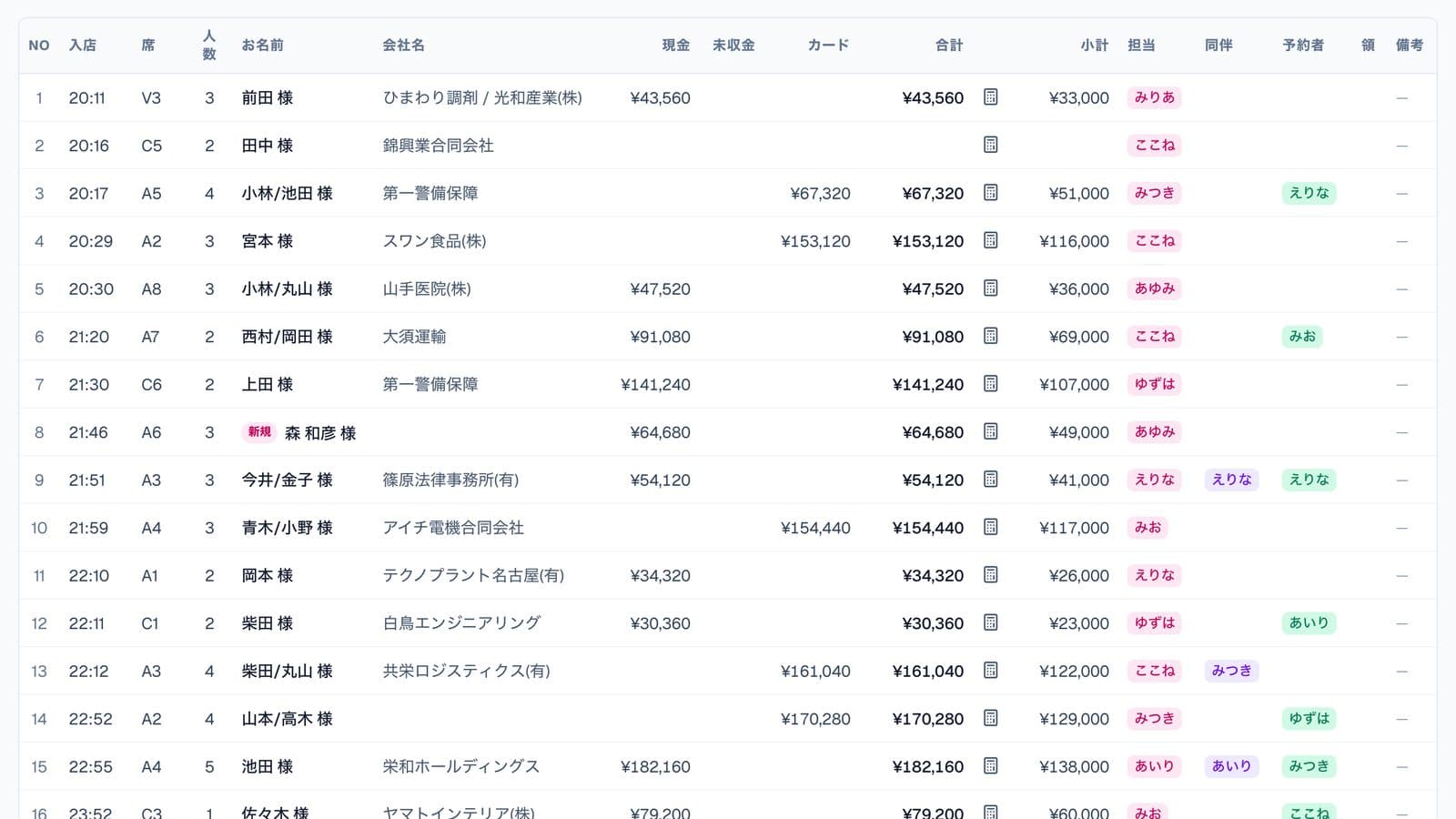Open the slip icon for 大須運輸 row

coord(991,336)
